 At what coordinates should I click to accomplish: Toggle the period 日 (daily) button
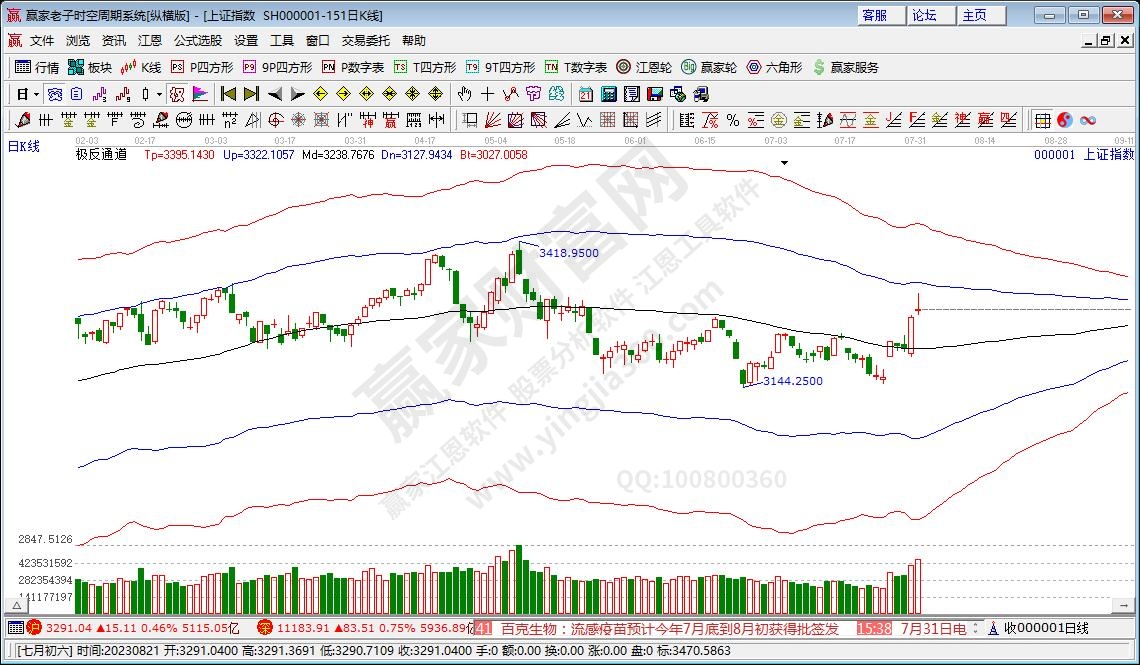pyautogui.click(x=21, y=94)
